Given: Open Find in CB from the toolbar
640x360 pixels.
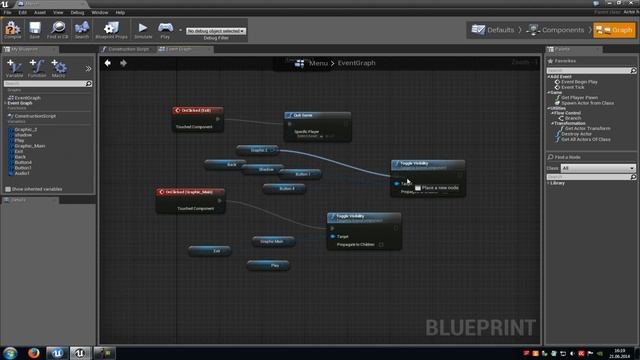Looking at the screenshot, I should pos(58,30).
